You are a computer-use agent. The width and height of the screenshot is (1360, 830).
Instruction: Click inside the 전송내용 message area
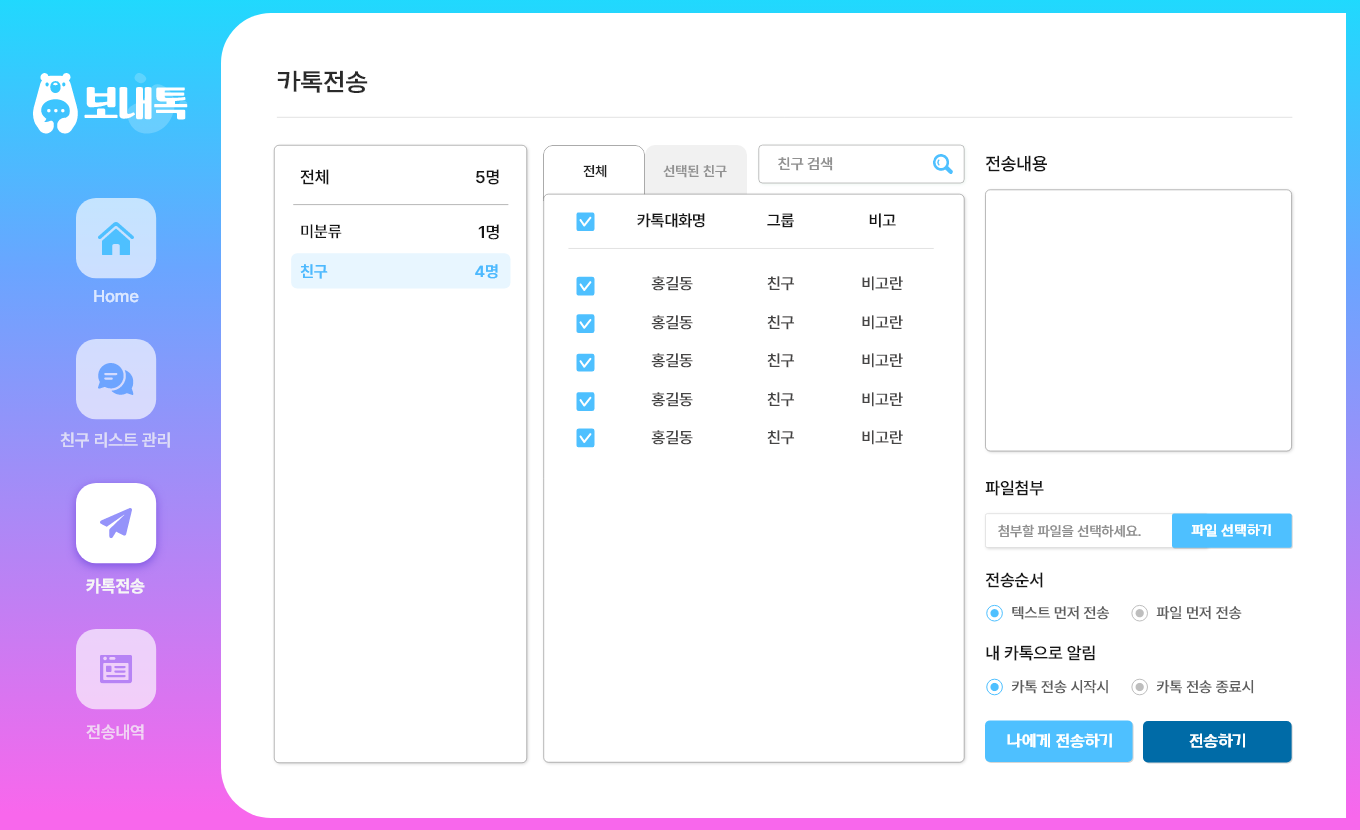(1138, 320)
